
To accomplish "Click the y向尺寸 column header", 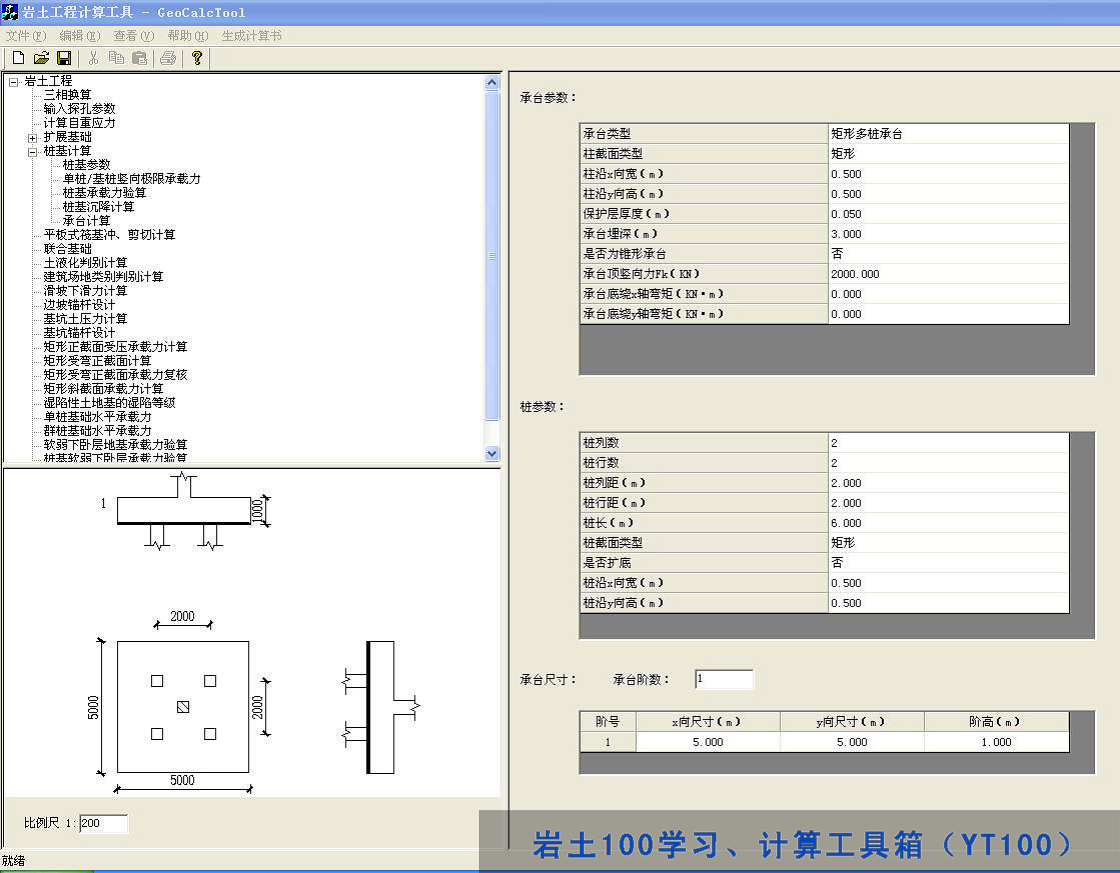I will 852,722.
